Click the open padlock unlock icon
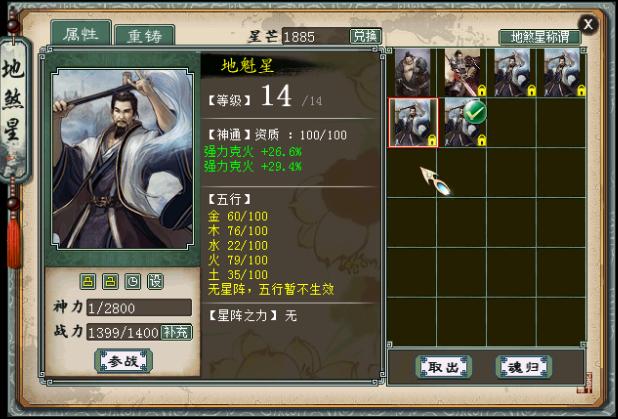The width and height of the screenshot is (618, 419). click(110, 281)
